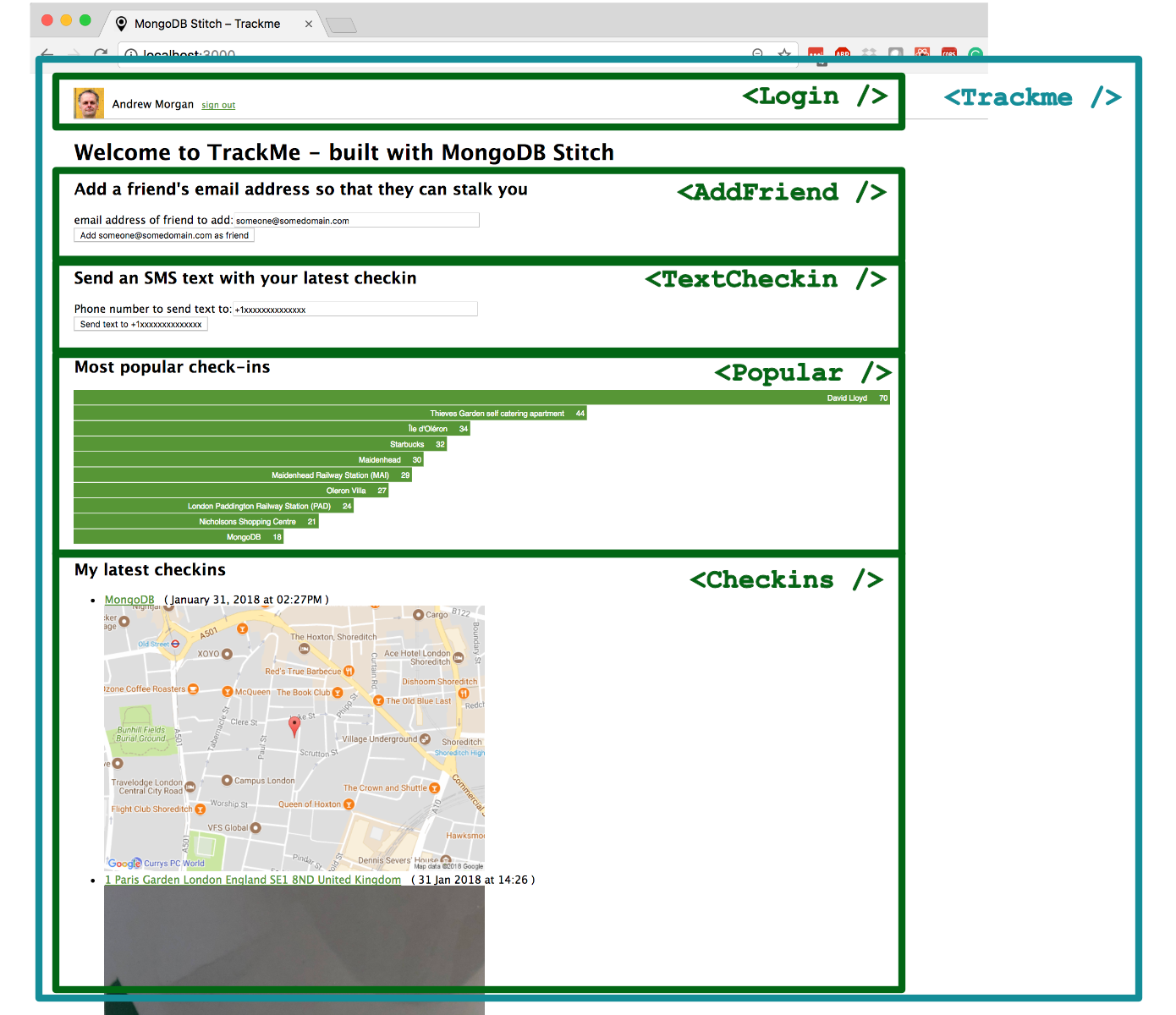Click the phone number input field
The width and height of the screenshot is (1176, 1015).
click(355, 309)
